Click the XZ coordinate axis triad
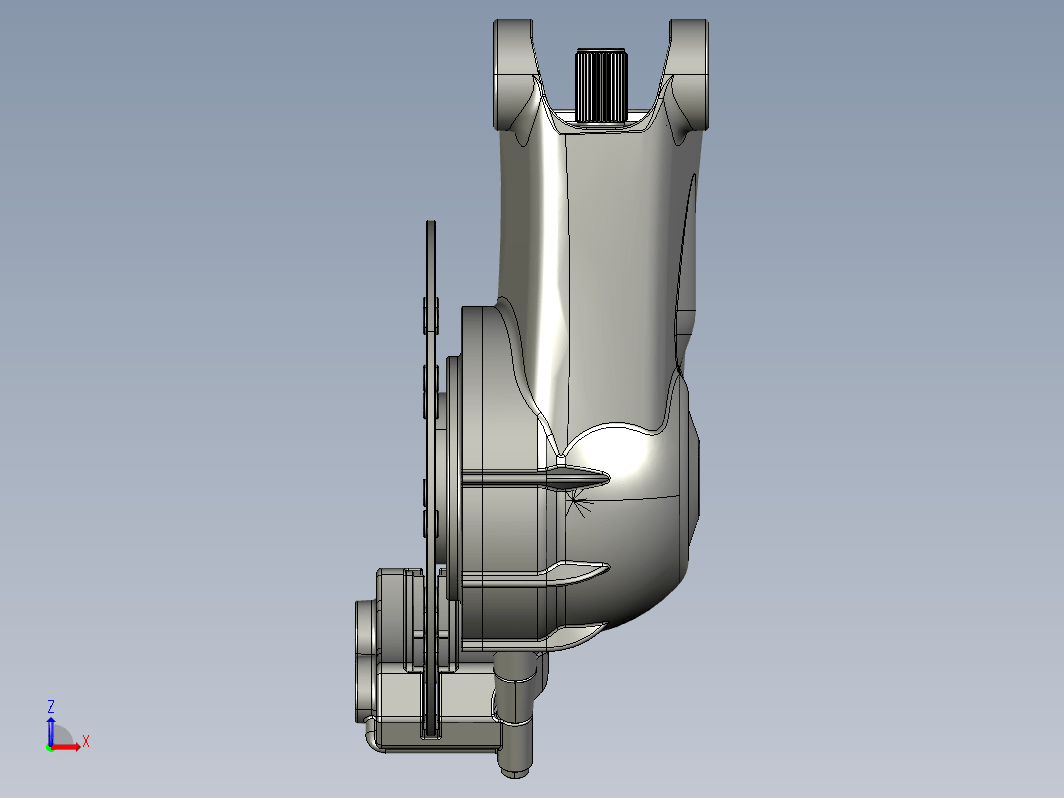 tap(67, 727)
